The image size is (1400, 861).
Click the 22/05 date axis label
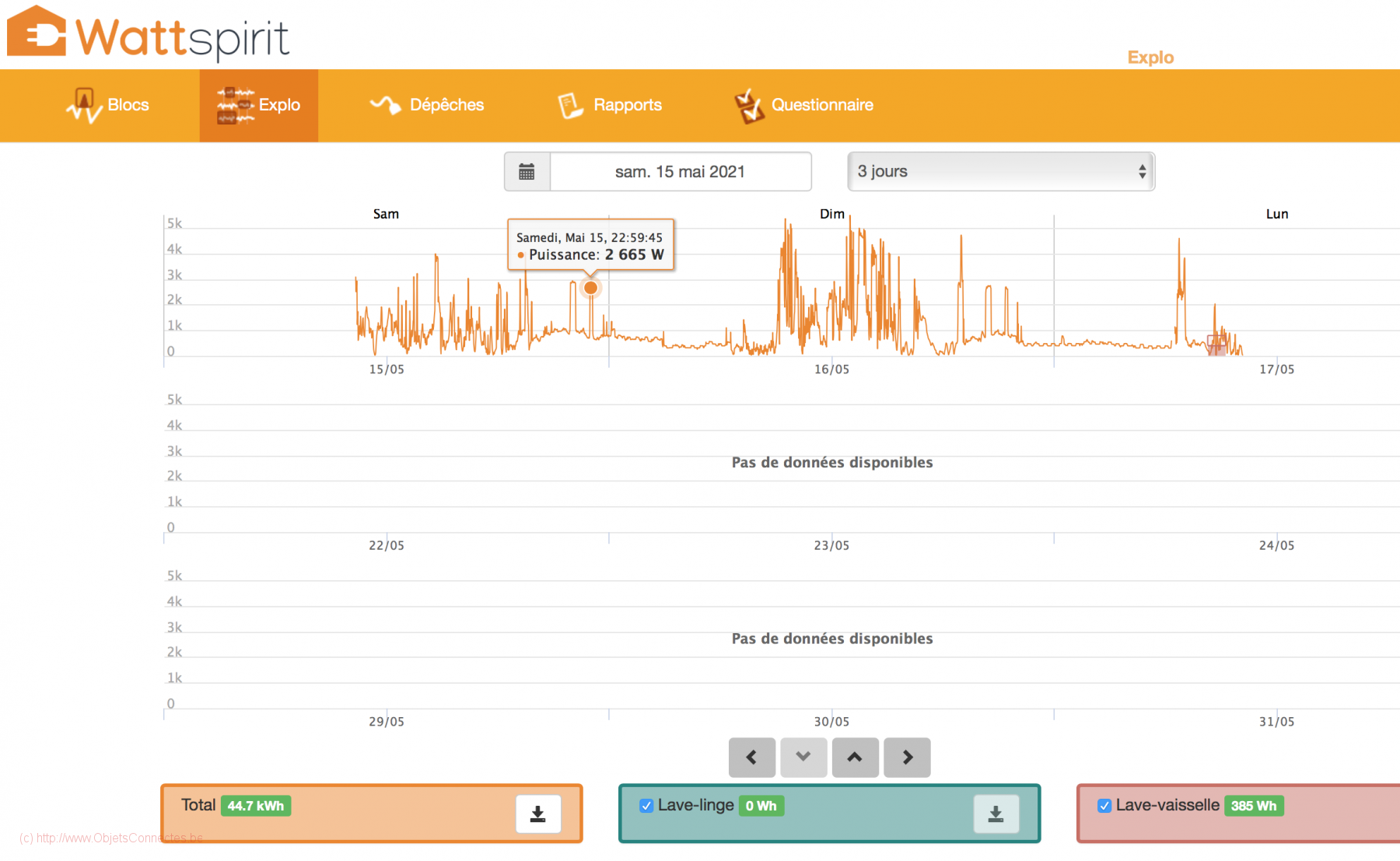point(387,546)
